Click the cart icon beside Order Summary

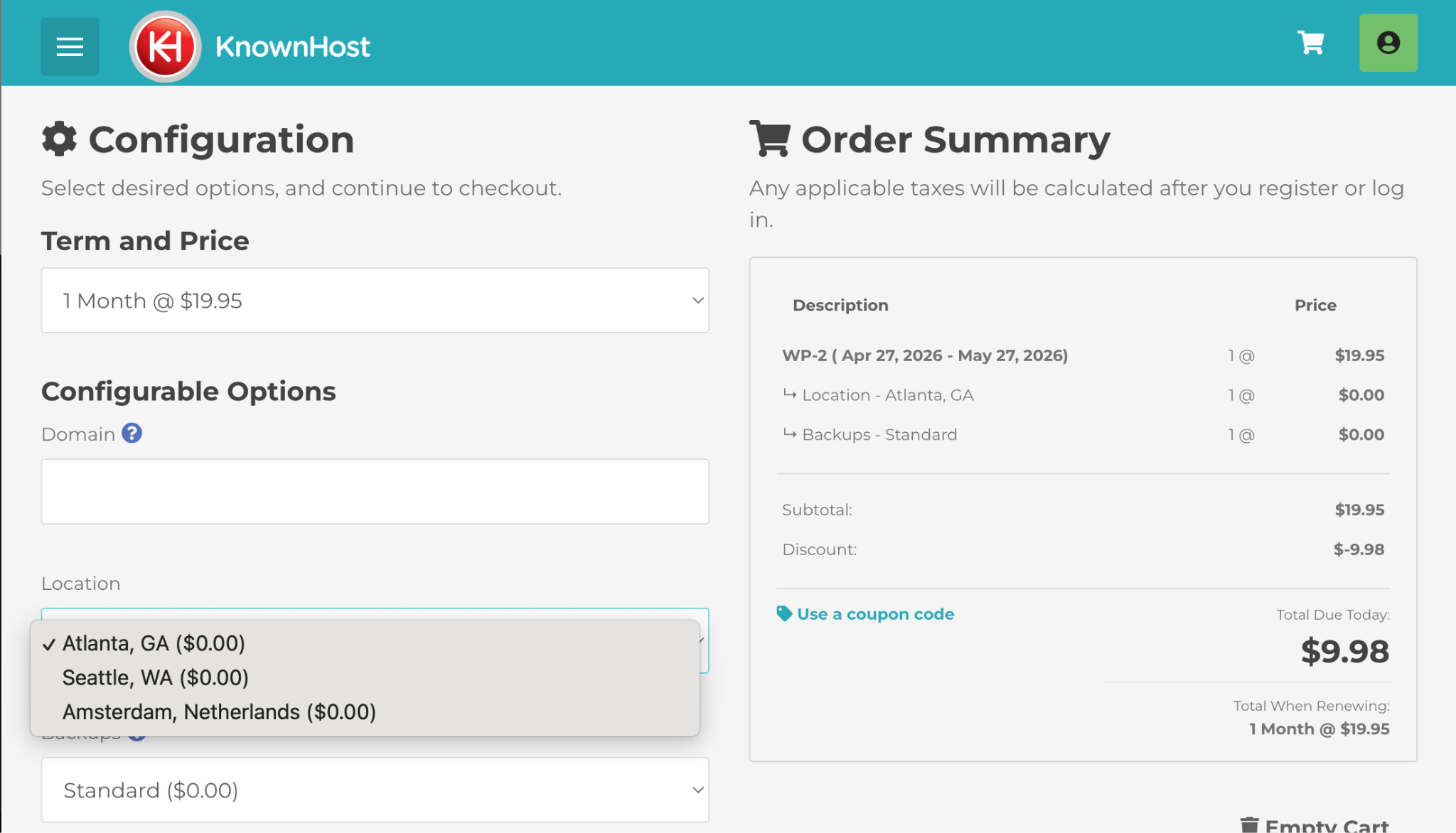(770, 139)
